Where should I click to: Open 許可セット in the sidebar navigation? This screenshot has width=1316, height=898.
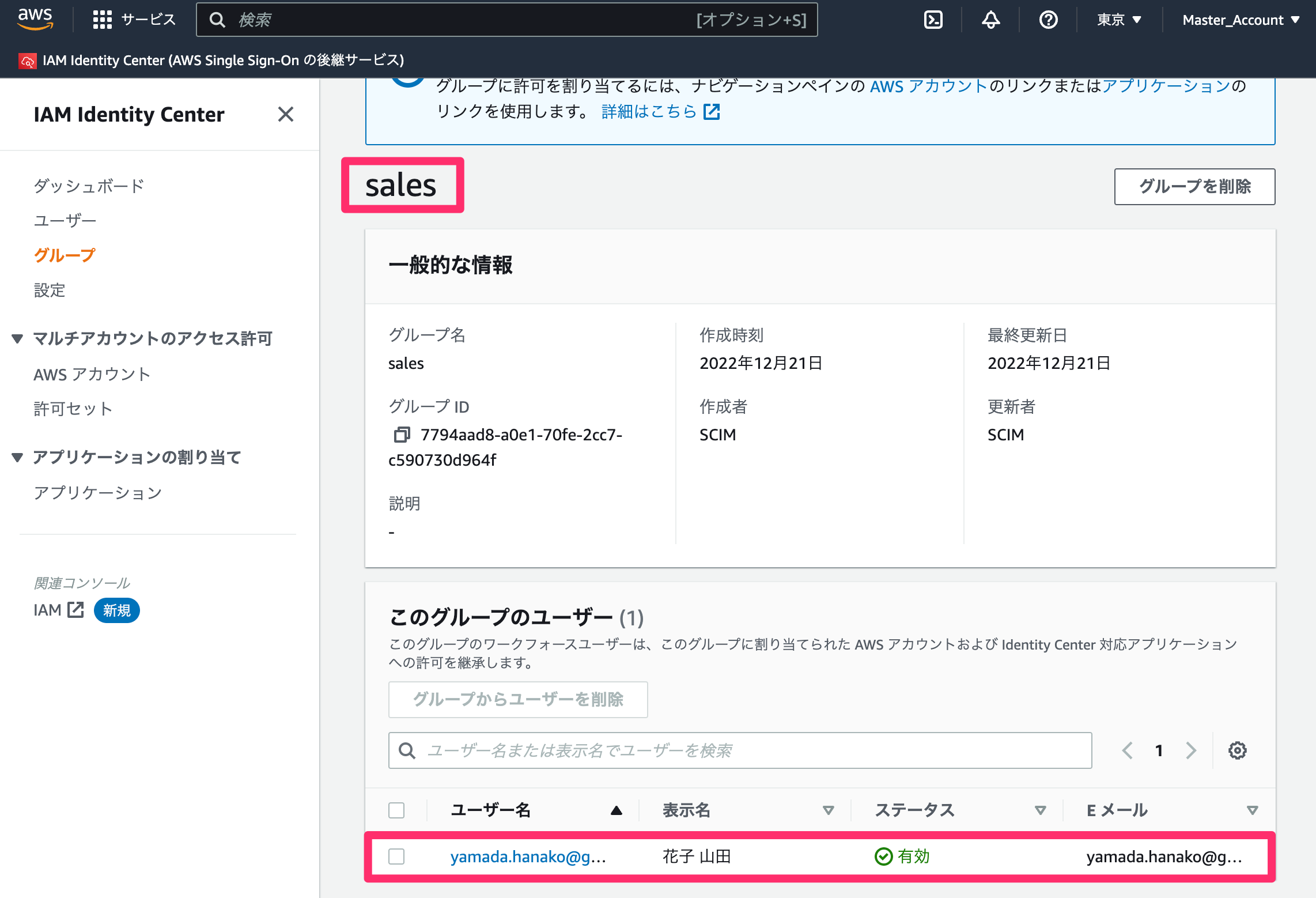(x=73, y=409)
